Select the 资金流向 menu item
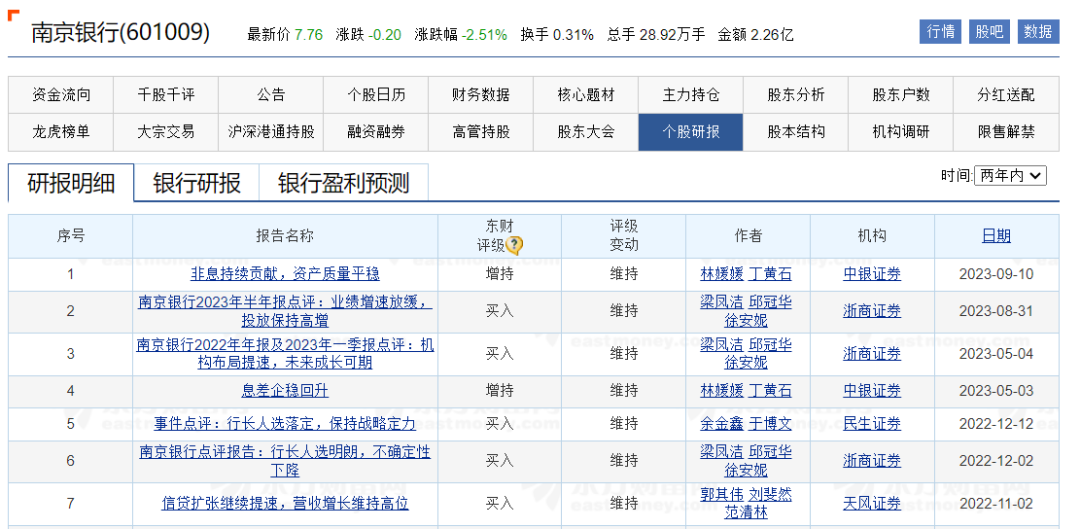Screen dimensions: 1080x529 tap(61, 95)
